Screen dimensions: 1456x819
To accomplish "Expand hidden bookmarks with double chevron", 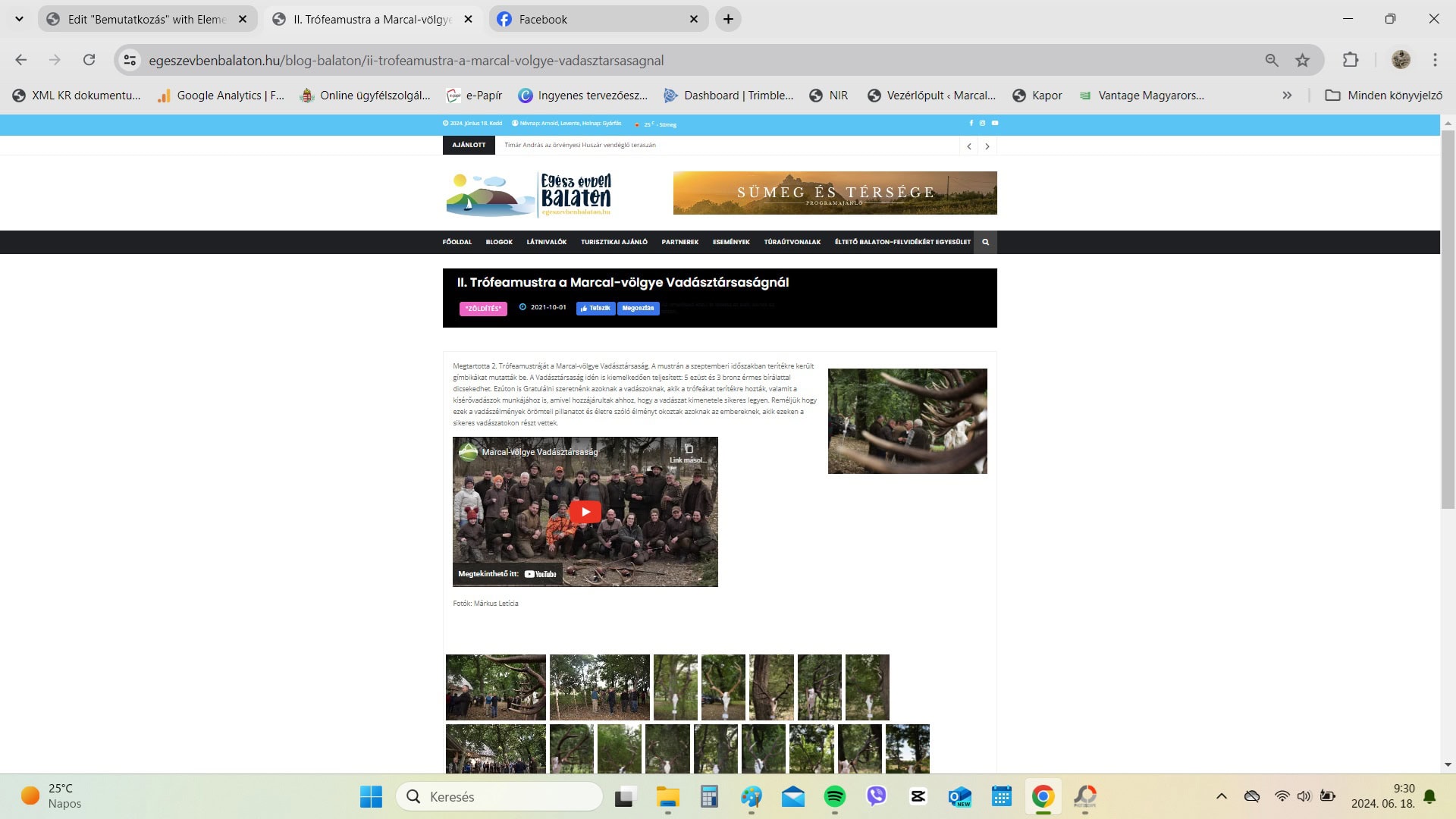I will (x=1287, y=95).
